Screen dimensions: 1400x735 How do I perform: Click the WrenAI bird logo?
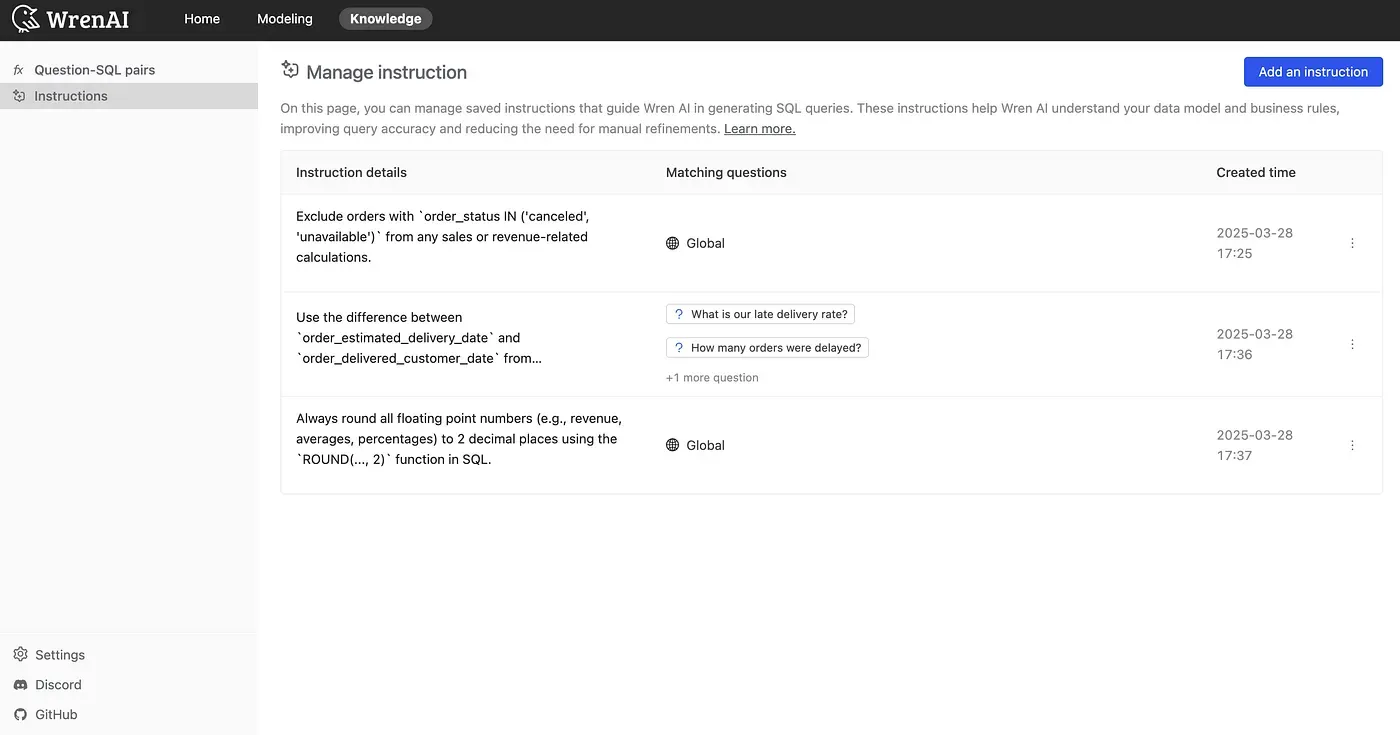pyautogui.click(x=26, y=19)
